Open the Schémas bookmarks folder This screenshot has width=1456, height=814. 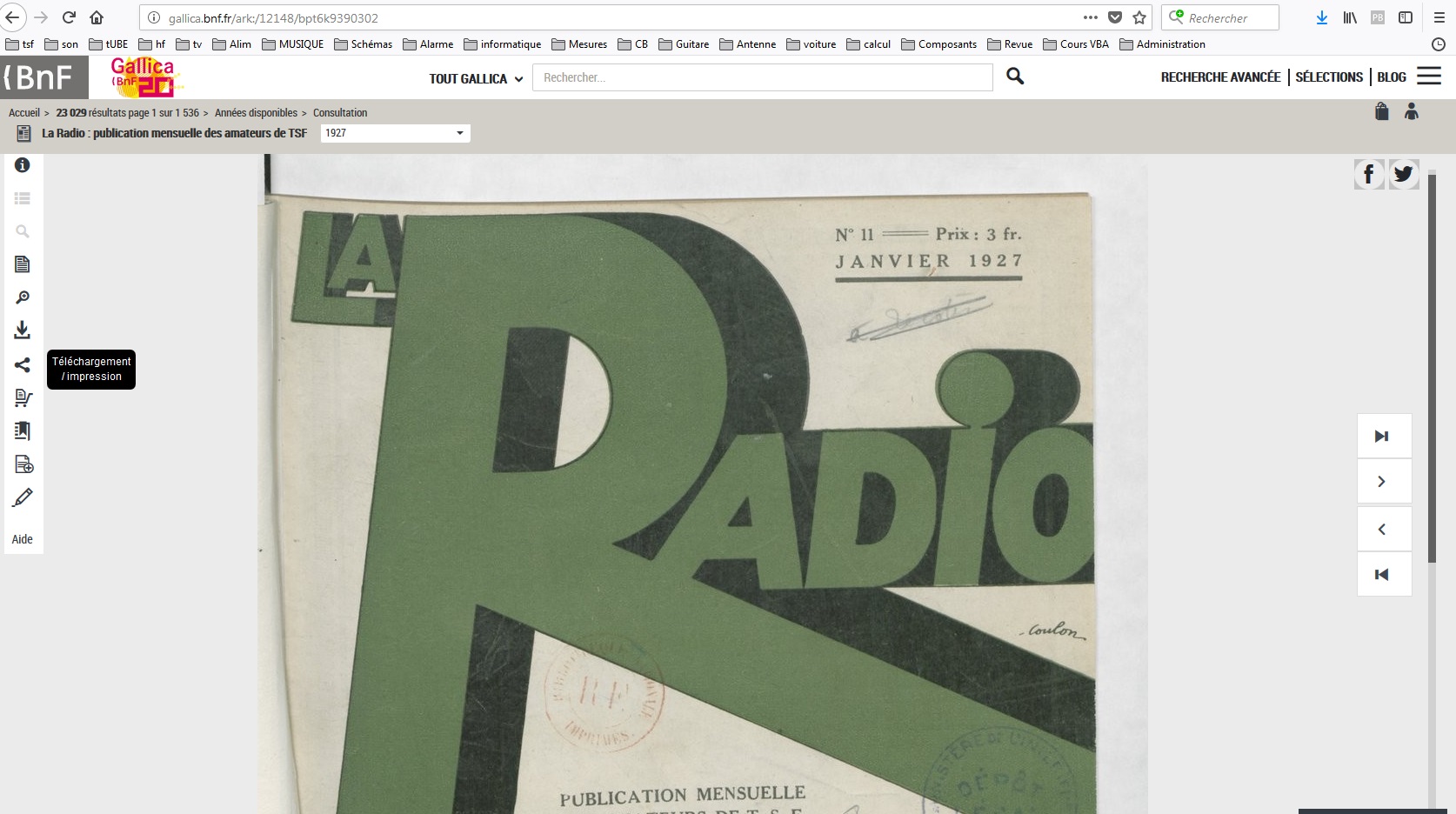tap(364, 44)
